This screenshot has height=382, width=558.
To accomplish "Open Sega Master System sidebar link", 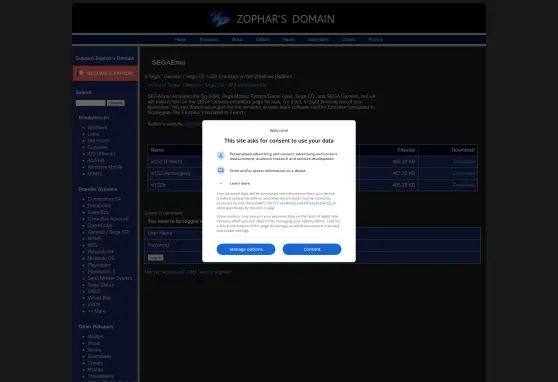I will (x=110, y=278).
